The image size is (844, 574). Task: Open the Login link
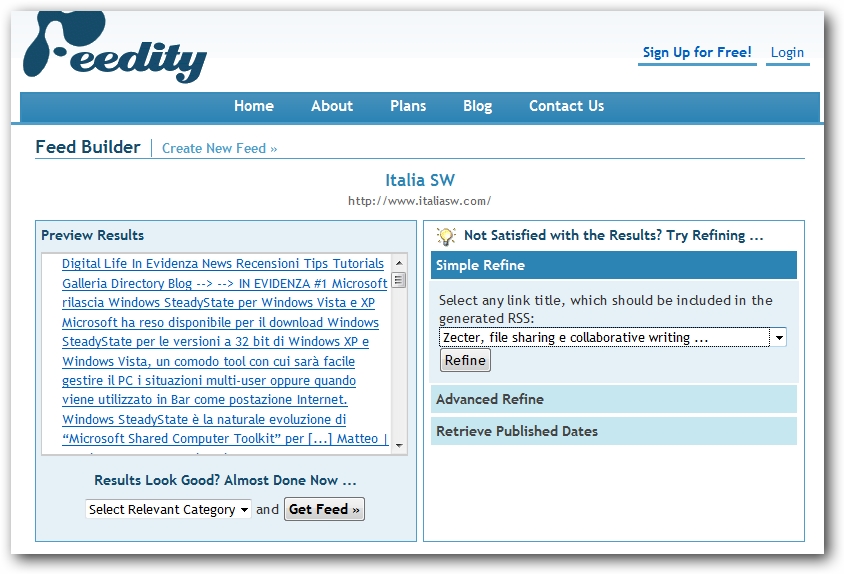(787, 52)
